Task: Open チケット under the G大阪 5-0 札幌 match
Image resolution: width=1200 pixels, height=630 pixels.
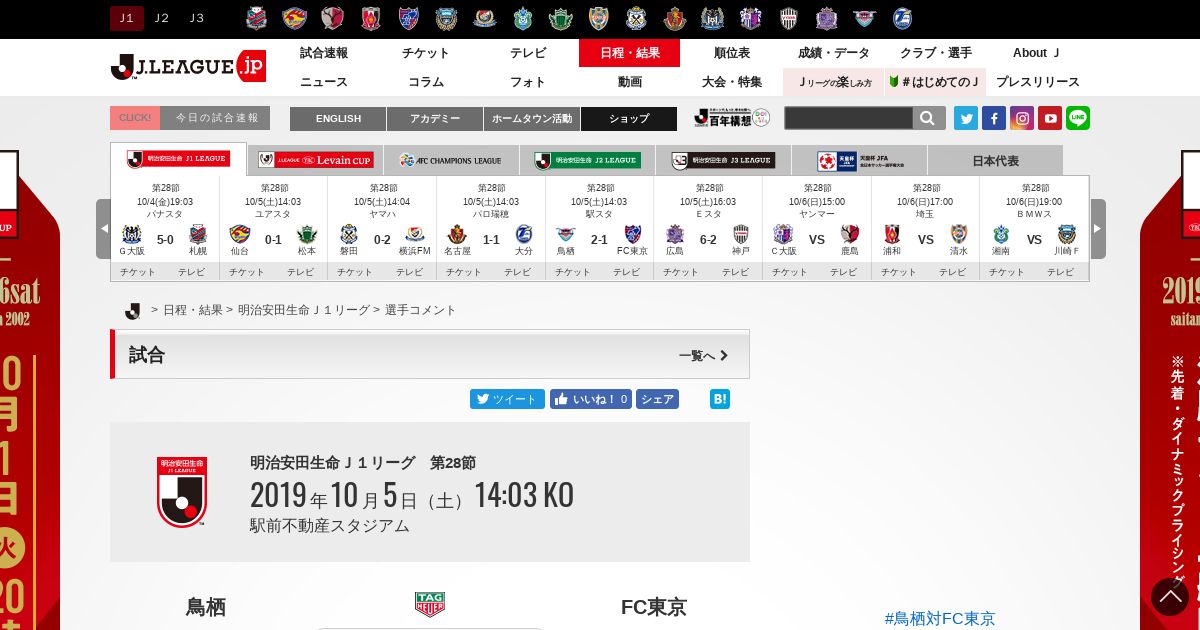Action: coord(138,272)
